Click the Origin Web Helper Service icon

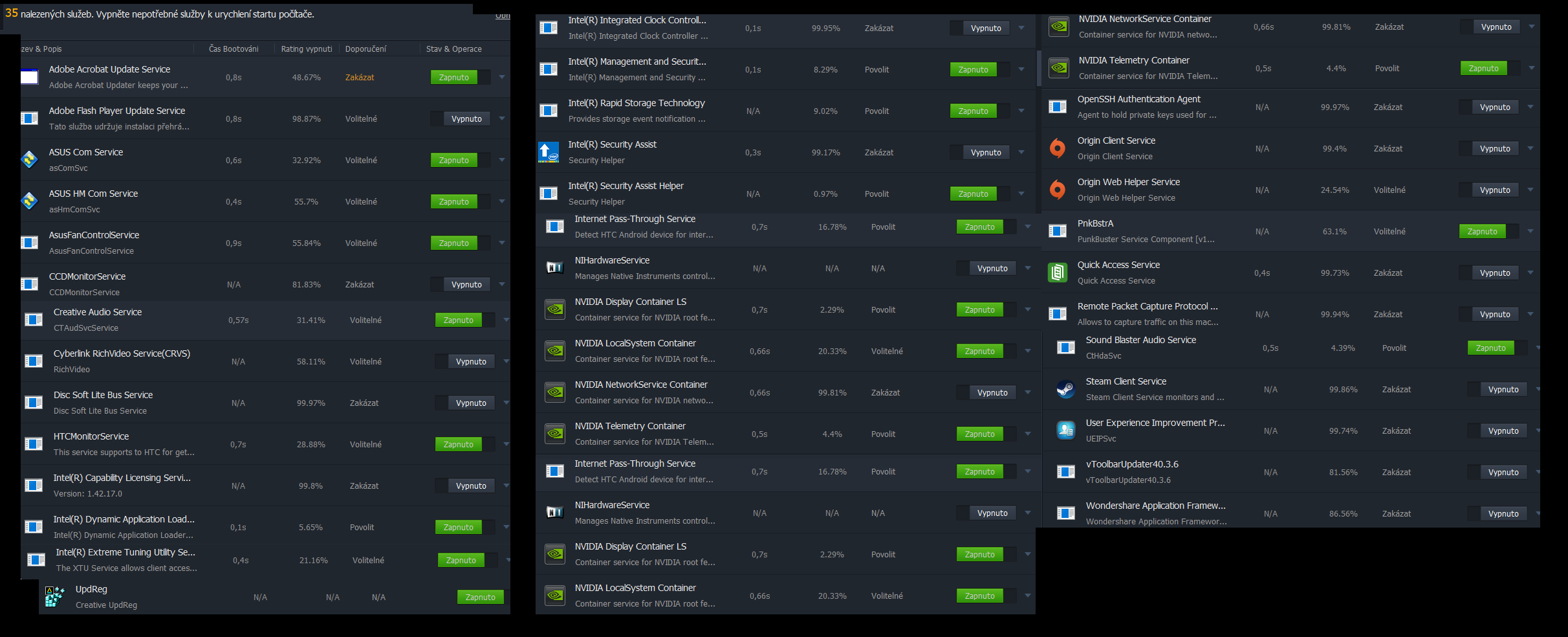click(1058, 190)
